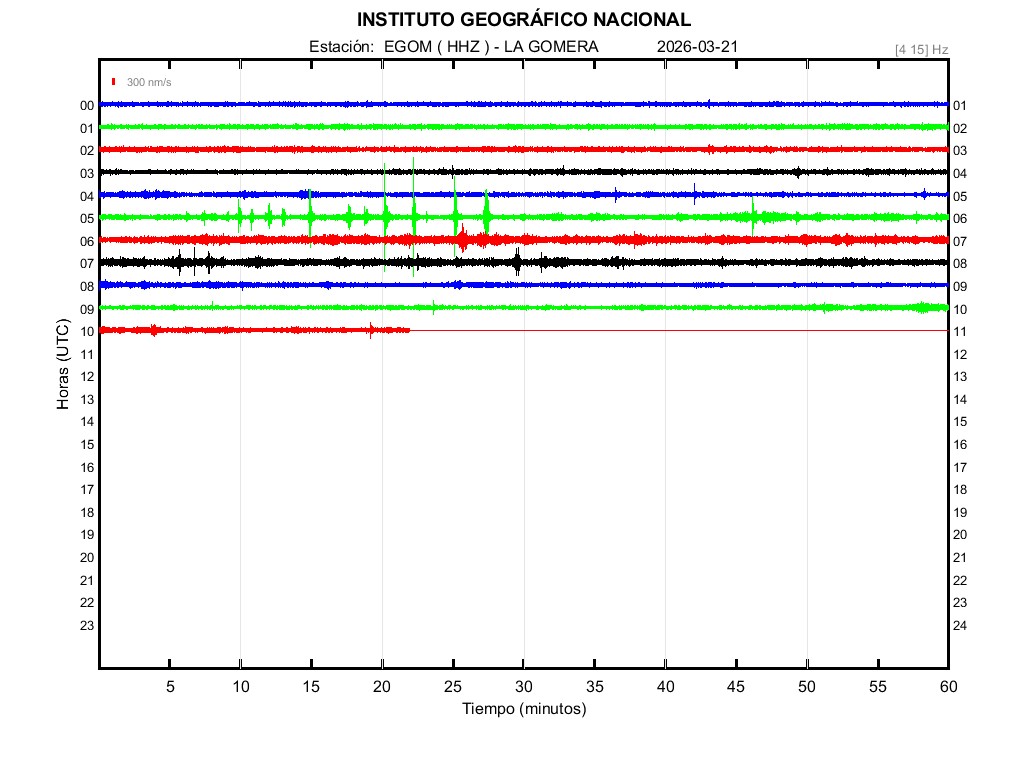Click the 'Tiempo (minutos)' axis label

pos(523,709)
